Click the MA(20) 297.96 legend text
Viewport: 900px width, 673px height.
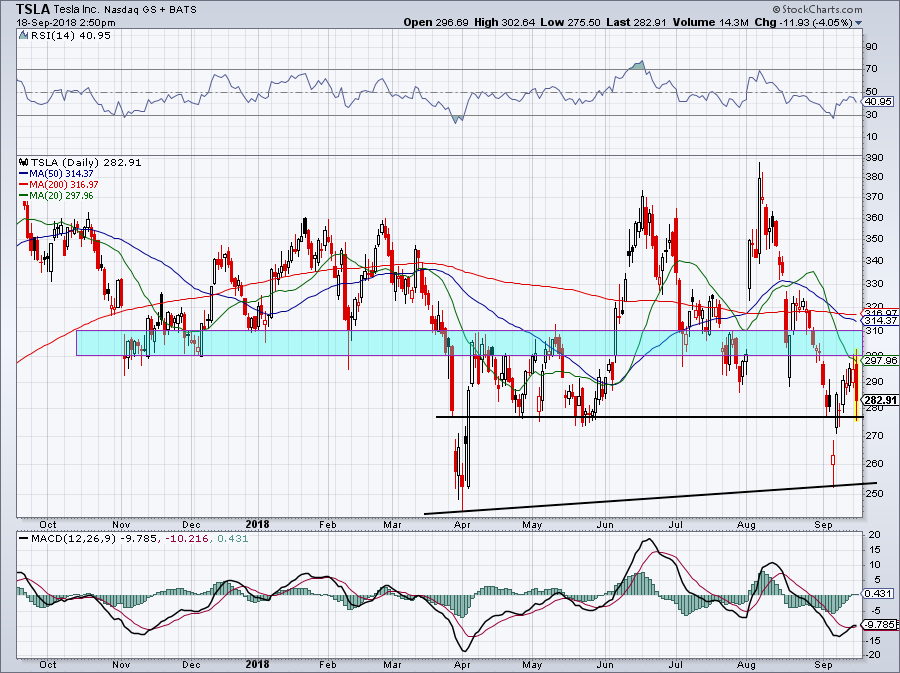[61, 196]
